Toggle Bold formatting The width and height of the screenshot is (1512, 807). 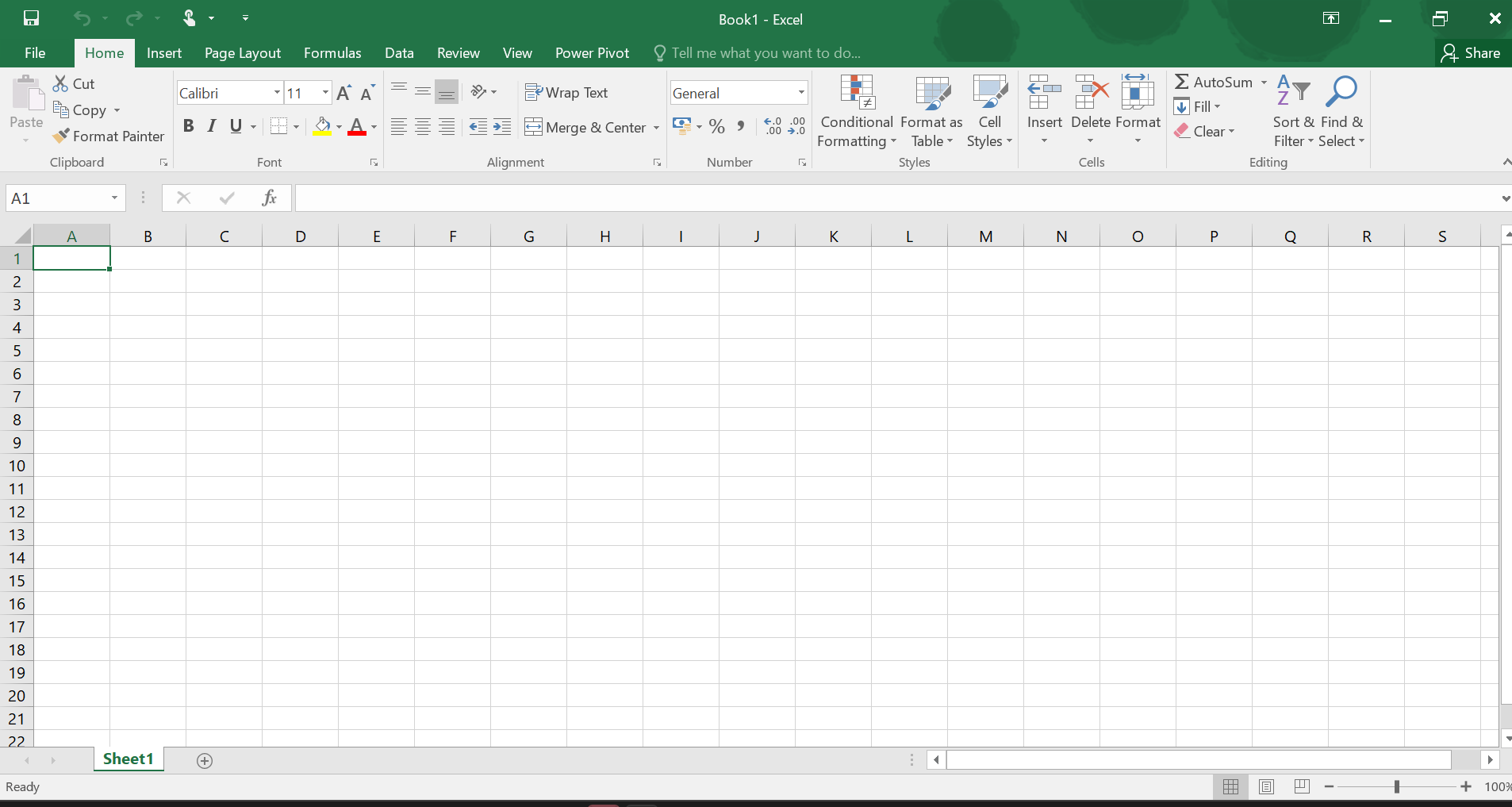coord(188,126)
